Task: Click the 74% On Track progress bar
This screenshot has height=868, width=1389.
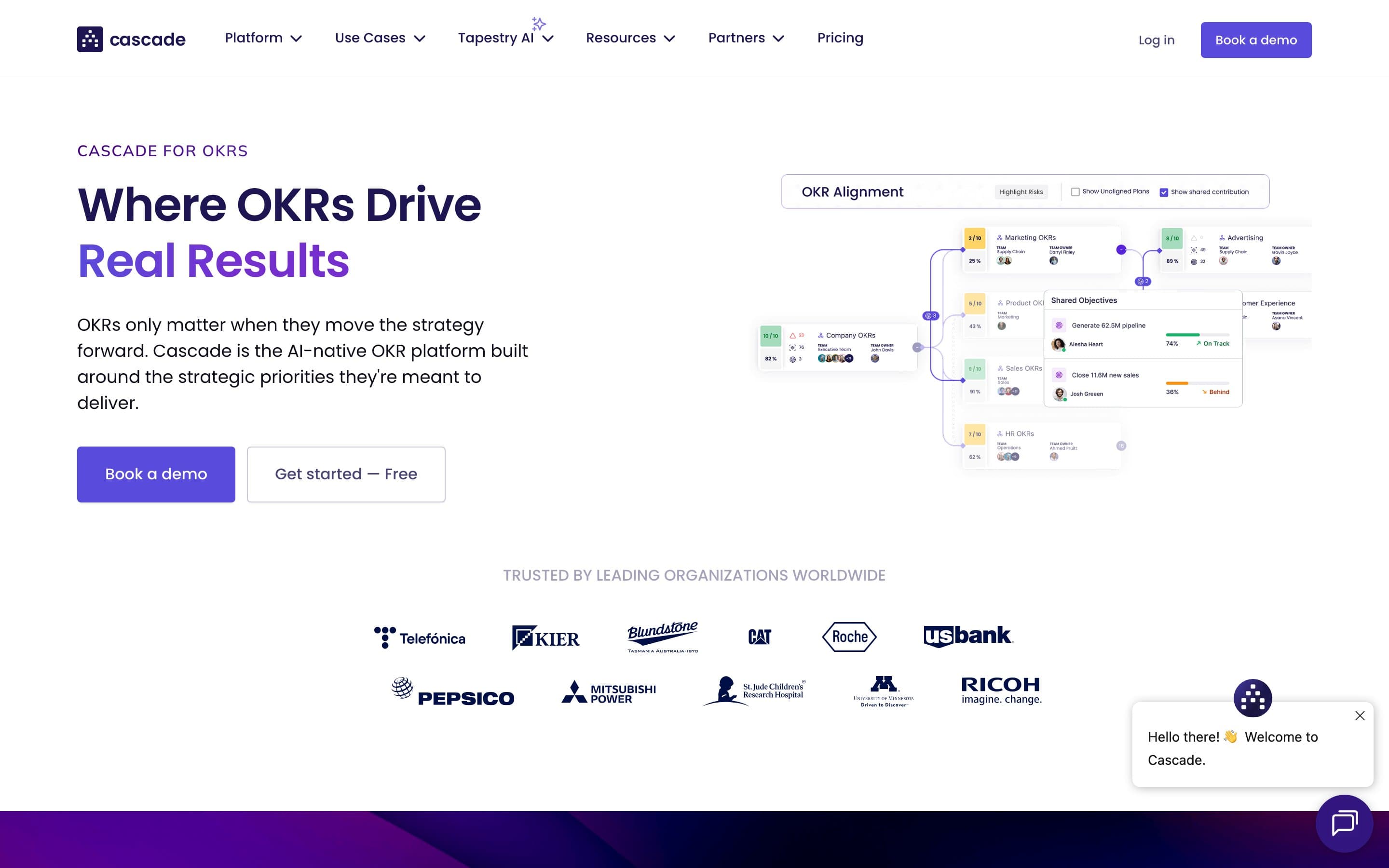Action: tap(1198, 335)
